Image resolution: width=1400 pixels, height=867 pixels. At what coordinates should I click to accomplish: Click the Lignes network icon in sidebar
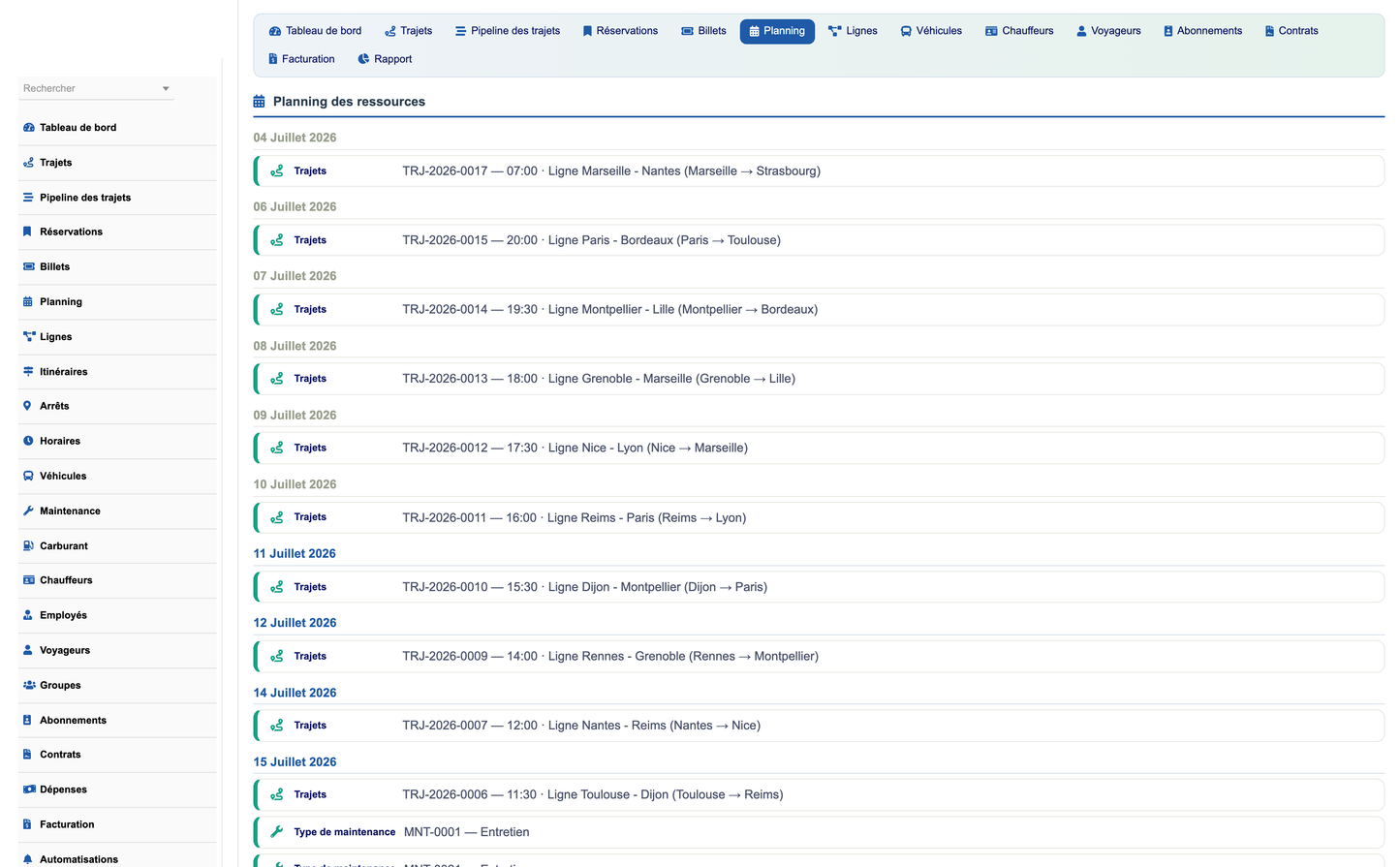point(28,337)
